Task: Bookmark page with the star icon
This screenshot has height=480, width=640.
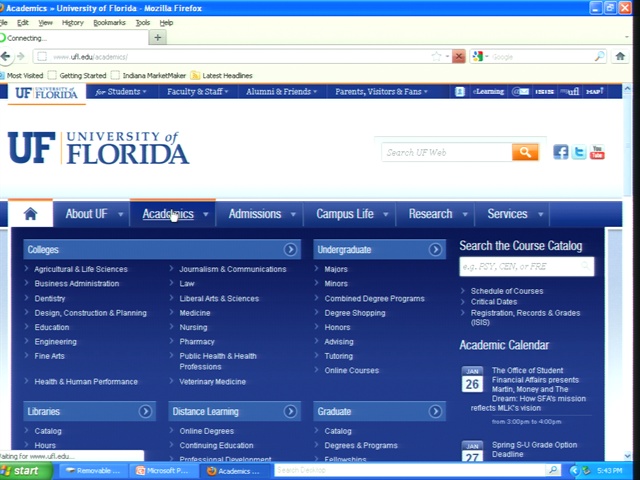Action: pos(436,56)
